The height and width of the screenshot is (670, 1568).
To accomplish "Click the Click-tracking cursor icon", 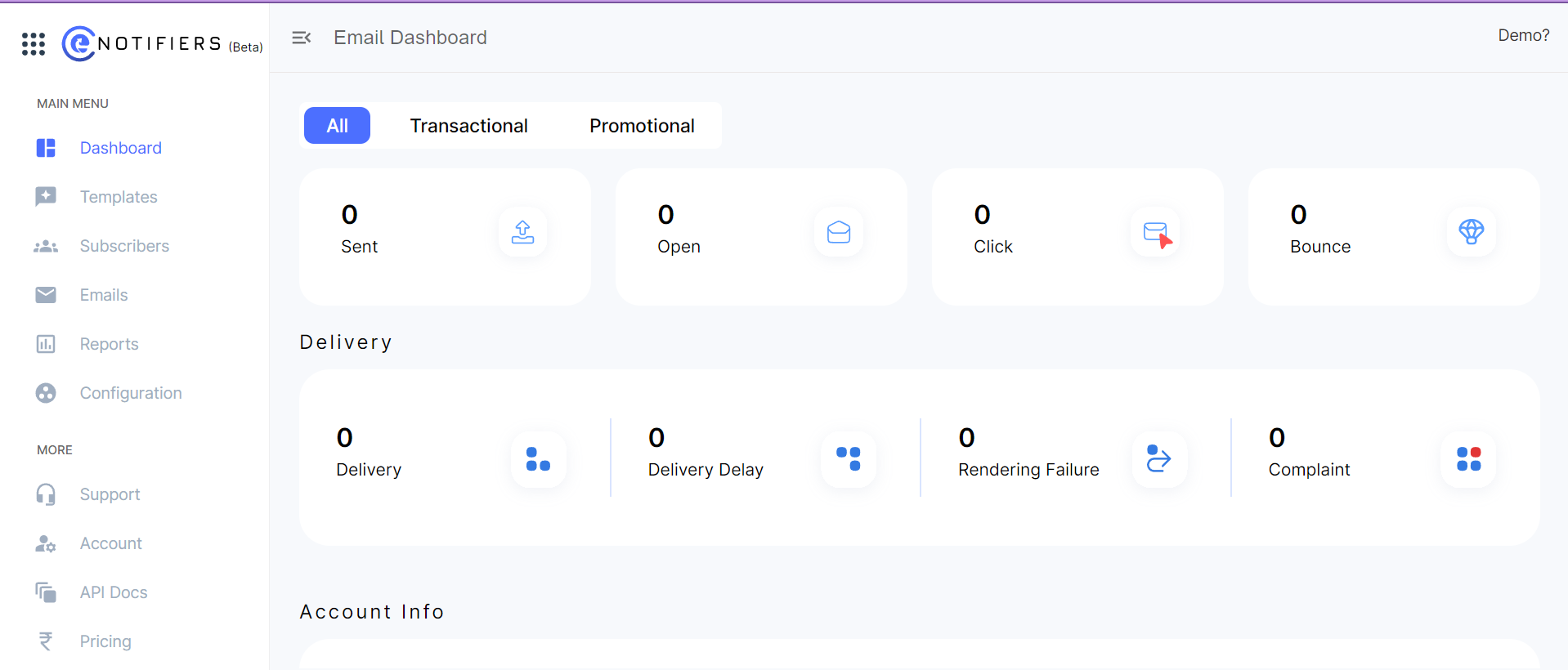I will 1156,234.
